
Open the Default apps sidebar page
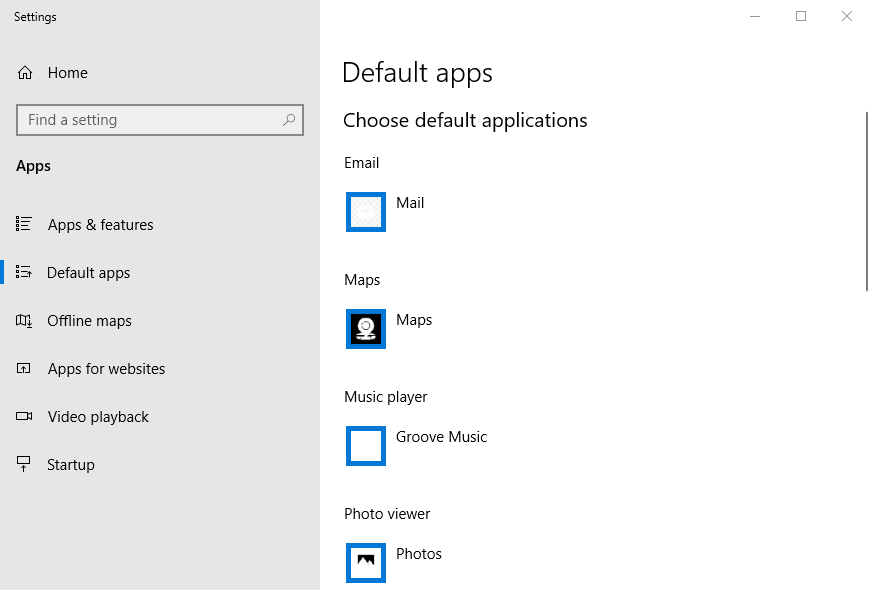click(88, 273)
